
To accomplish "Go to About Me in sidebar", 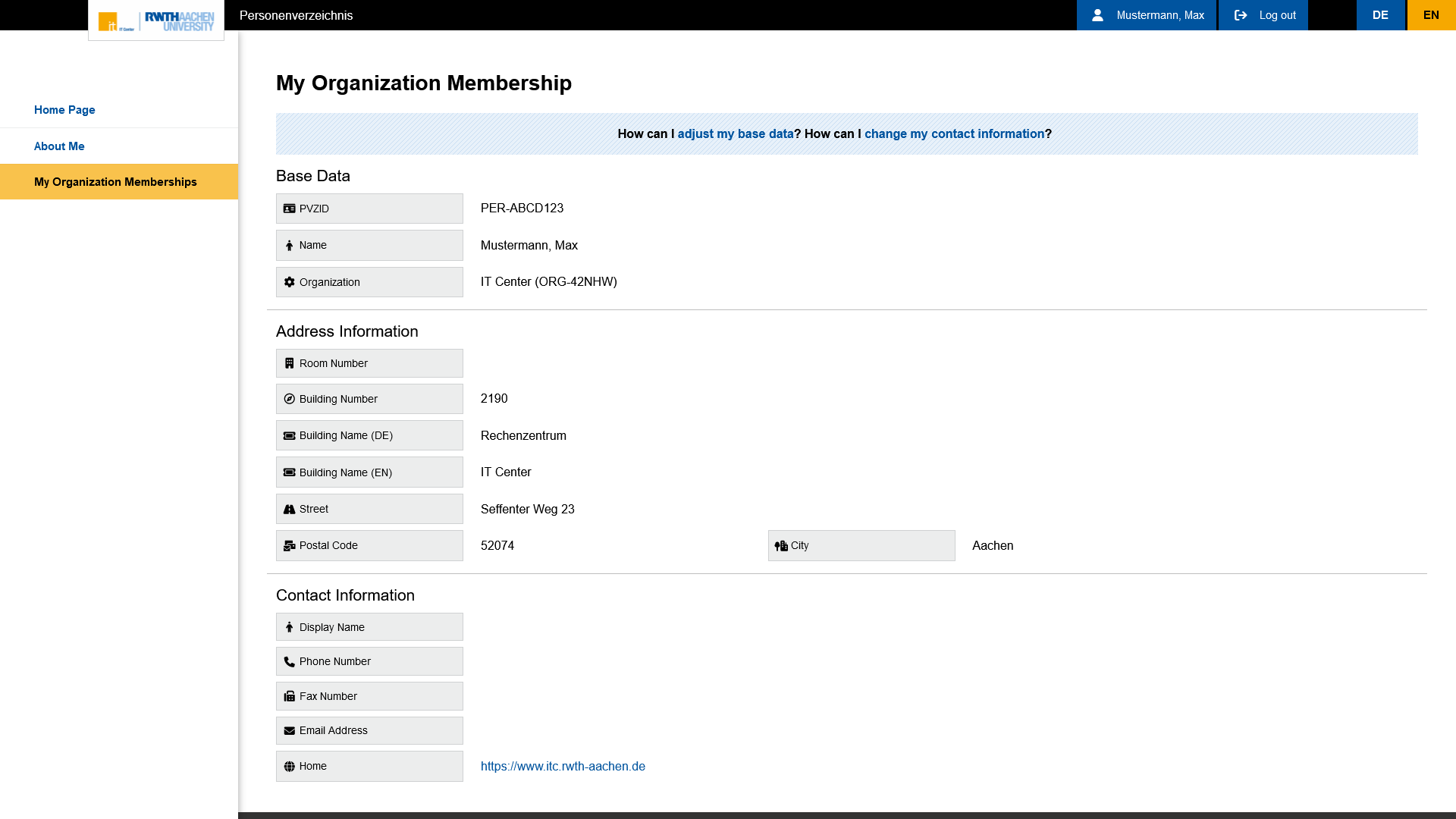I will tap(59, 146).
